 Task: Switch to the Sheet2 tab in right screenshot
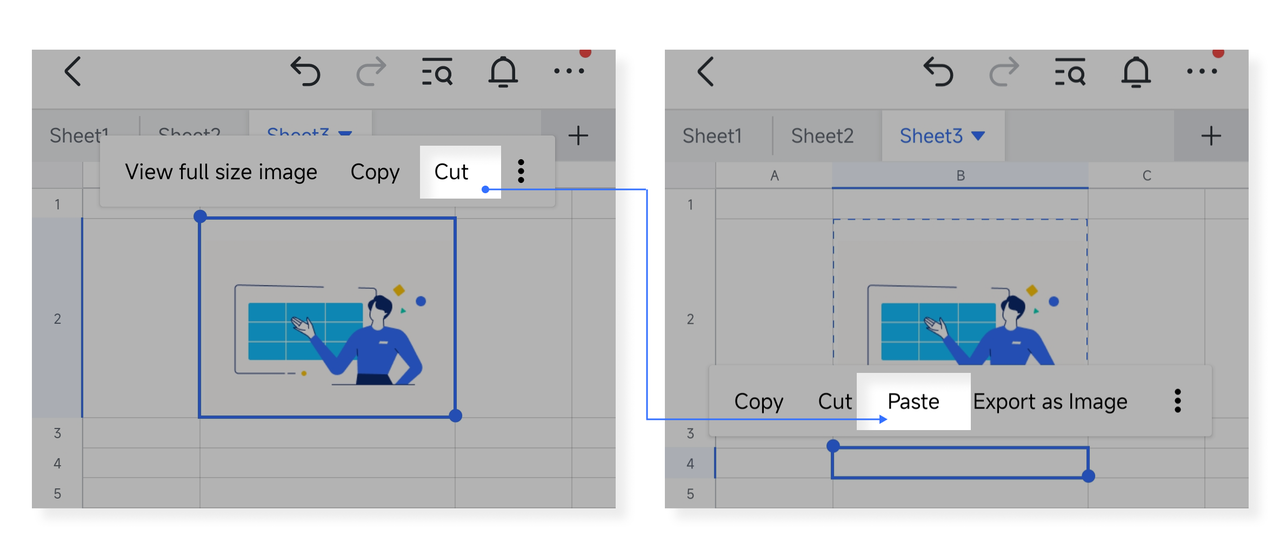coord(822,136)
